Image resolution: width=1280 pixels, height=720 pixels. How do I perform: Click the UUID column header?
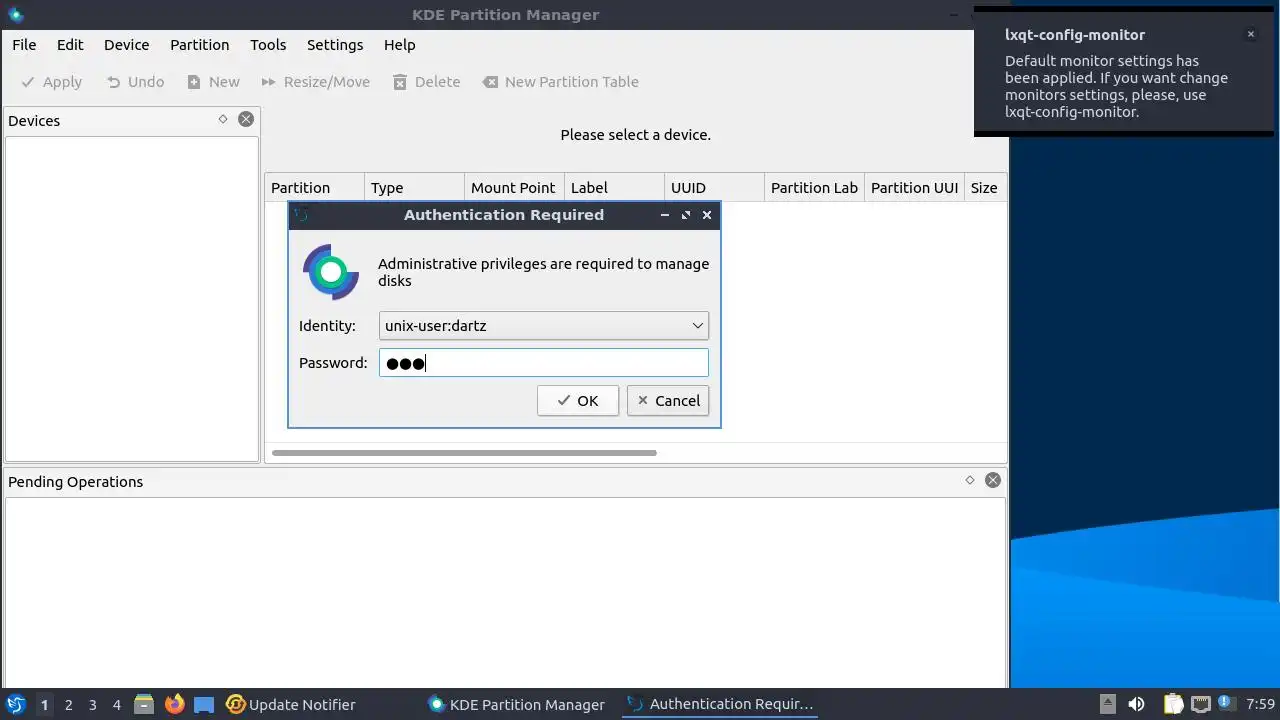(x=715, y=188)
